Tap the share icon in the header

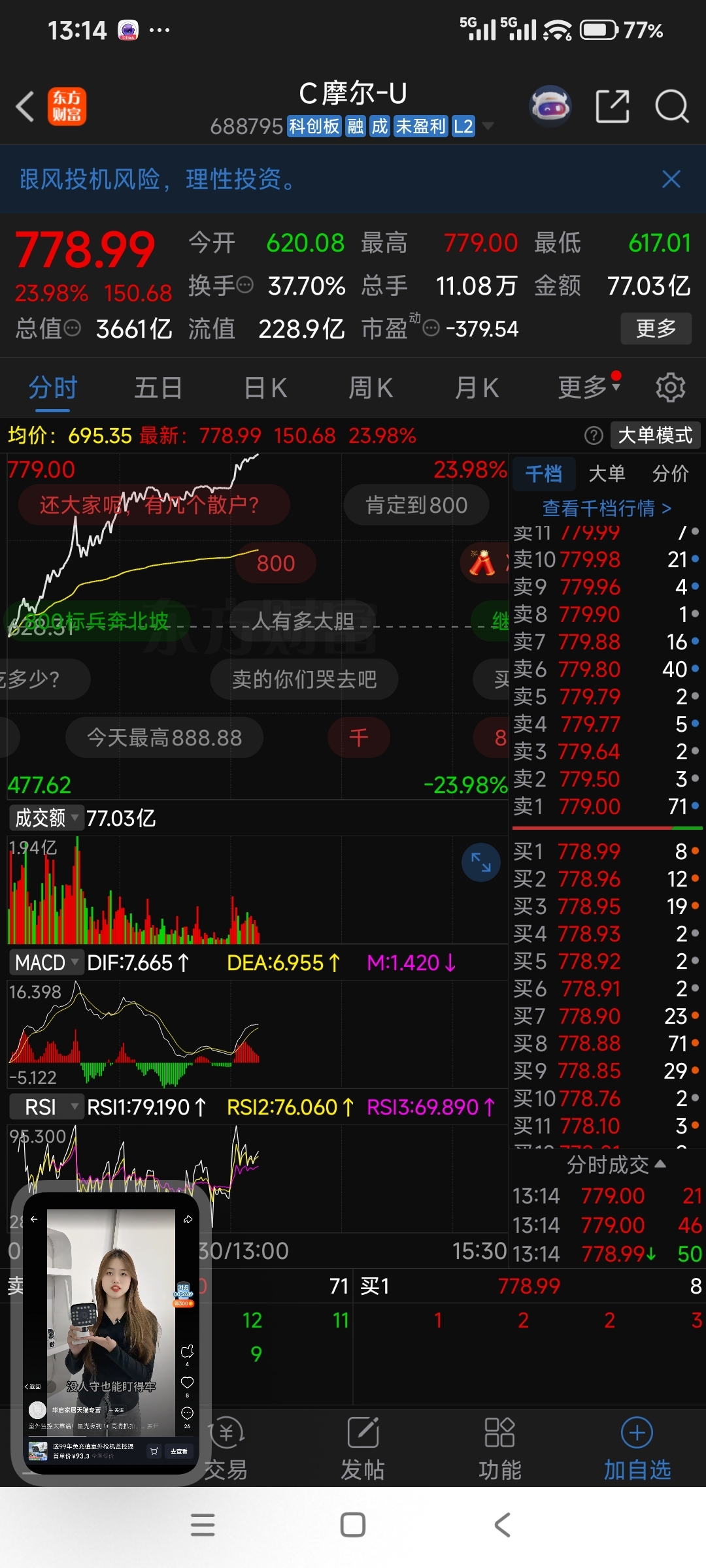(613, 106)
